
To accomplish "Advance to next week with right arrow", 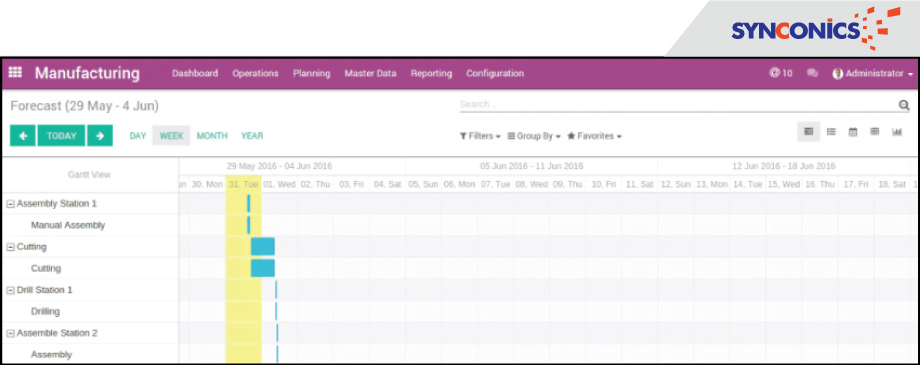I will point(100,136).
